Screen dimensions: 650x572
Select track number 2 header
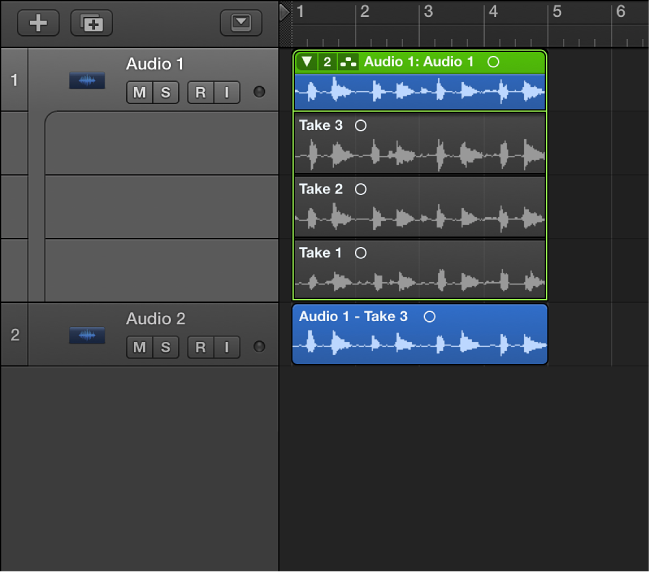(14, 334)
